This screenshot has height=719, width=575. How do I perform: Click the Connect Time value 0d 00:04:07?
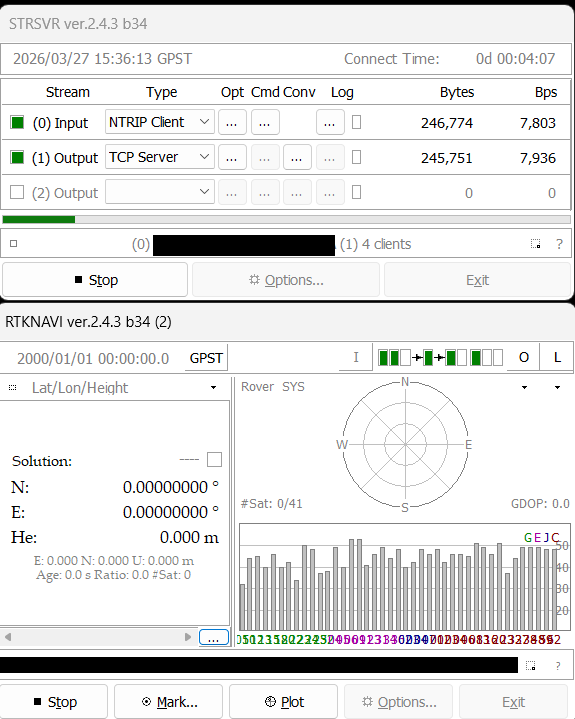515,59
